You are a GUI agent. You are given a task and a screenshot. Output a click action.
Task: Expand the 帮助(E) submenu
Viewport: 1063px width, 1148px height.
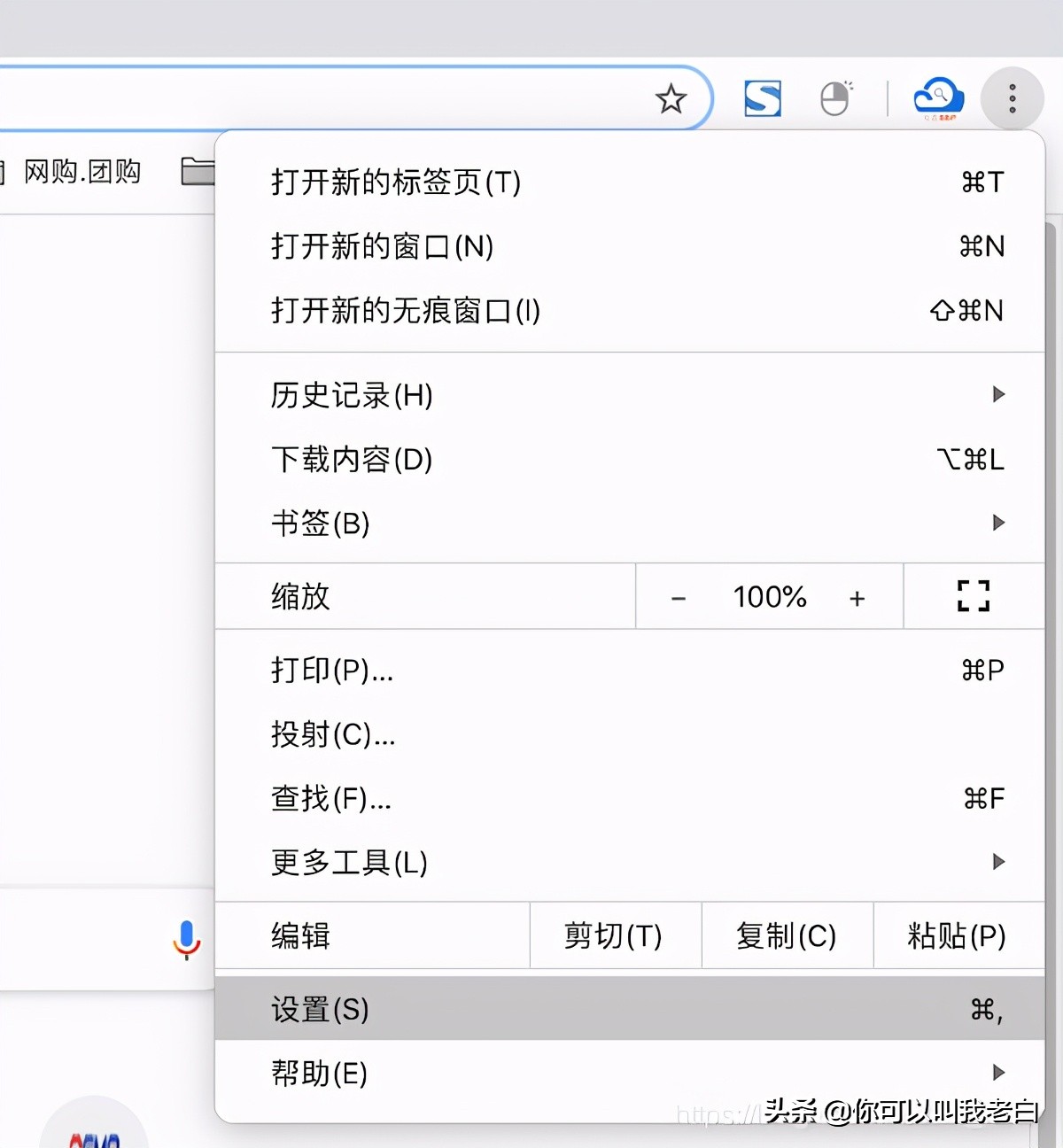[320, 1073]
